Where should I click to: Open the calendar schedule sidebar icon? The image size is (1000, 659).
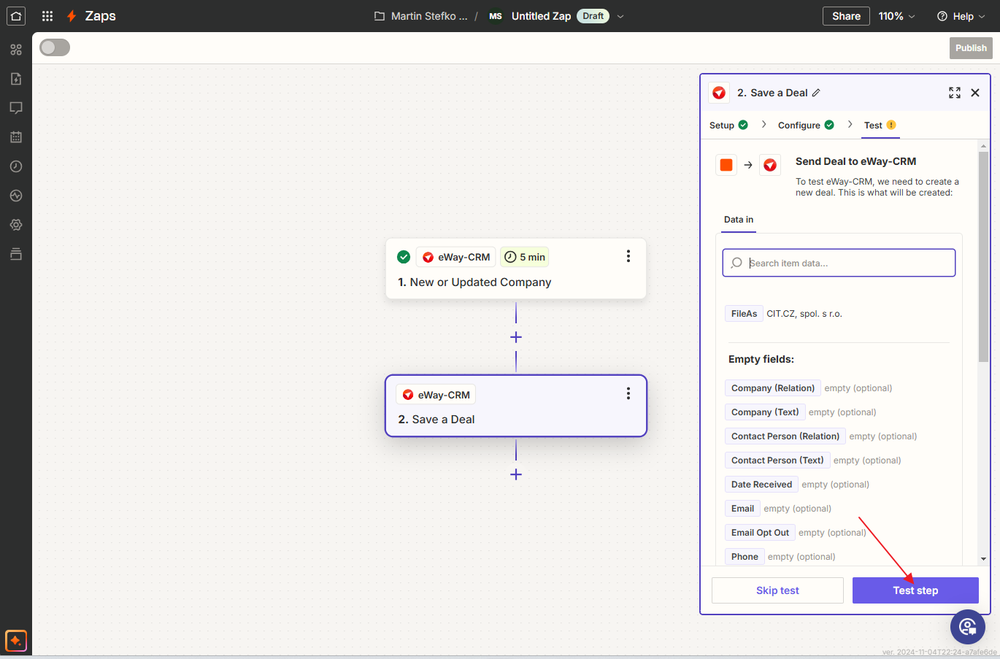[16, 137]
